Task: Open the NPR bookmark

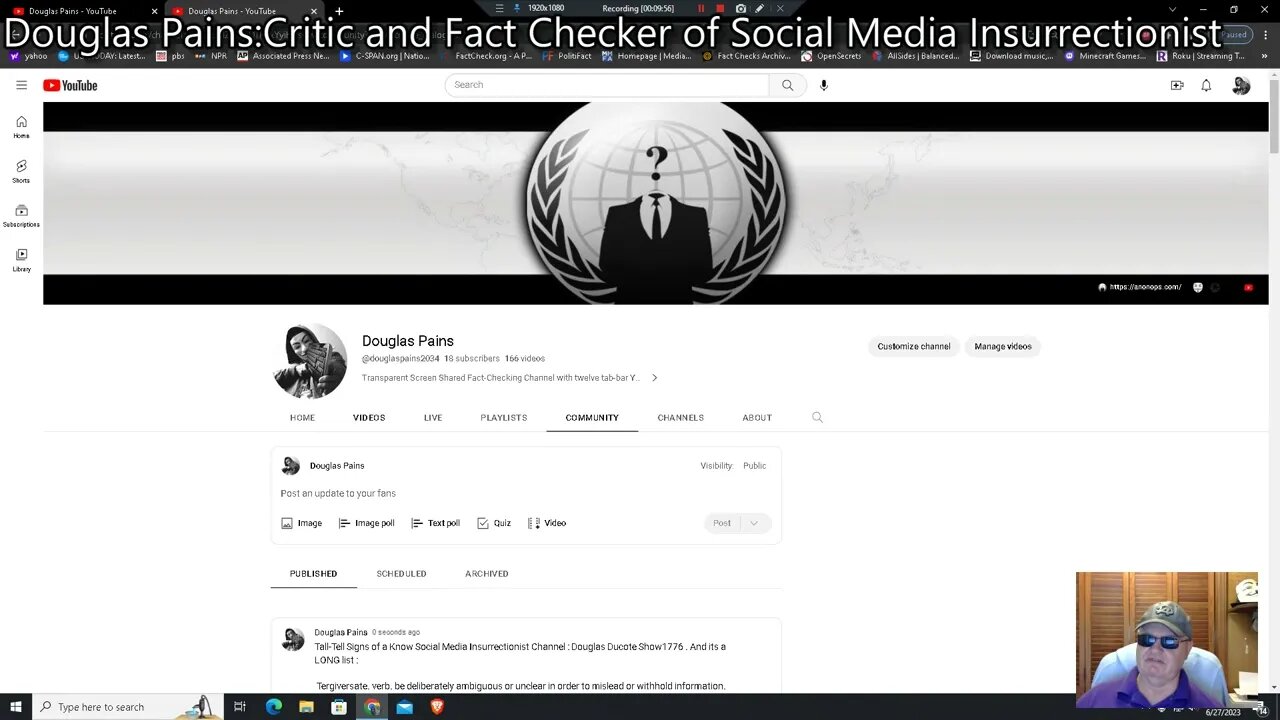Action: pyautogui.click(x=211, y=56)
